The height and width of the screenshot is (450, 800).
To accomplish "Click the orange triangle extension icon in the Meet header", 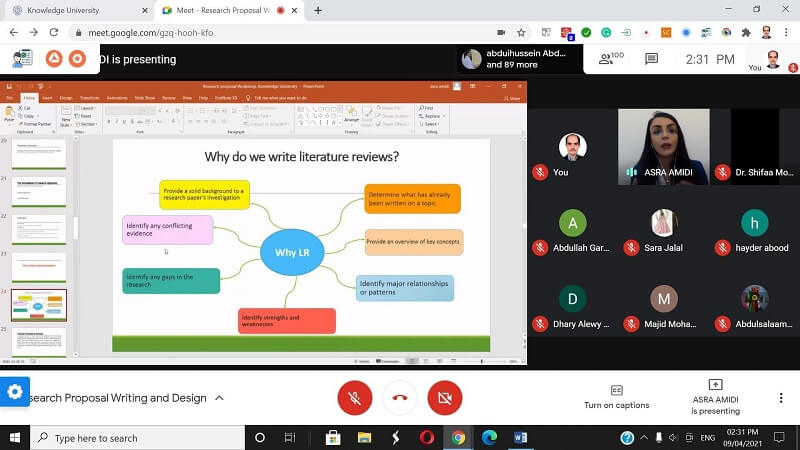I will 54,59.
